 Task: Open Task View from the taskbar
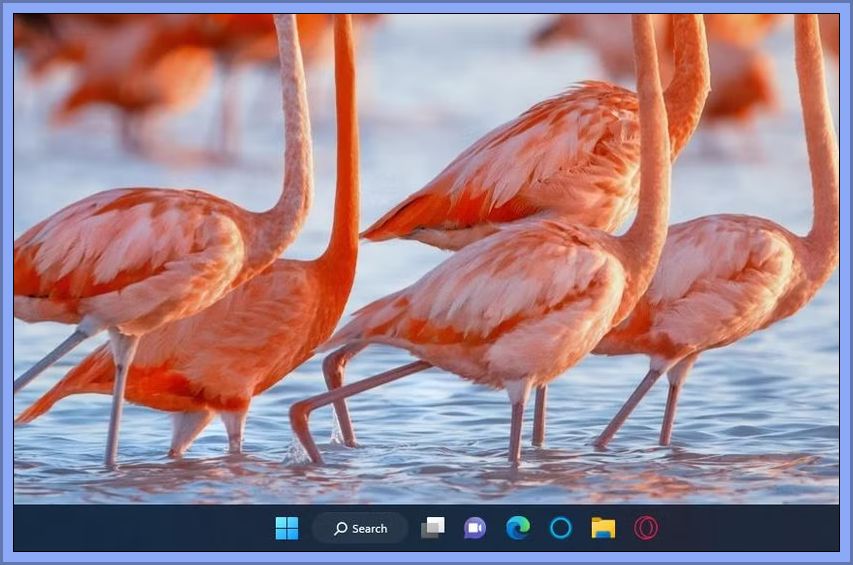tap(433, 528)
